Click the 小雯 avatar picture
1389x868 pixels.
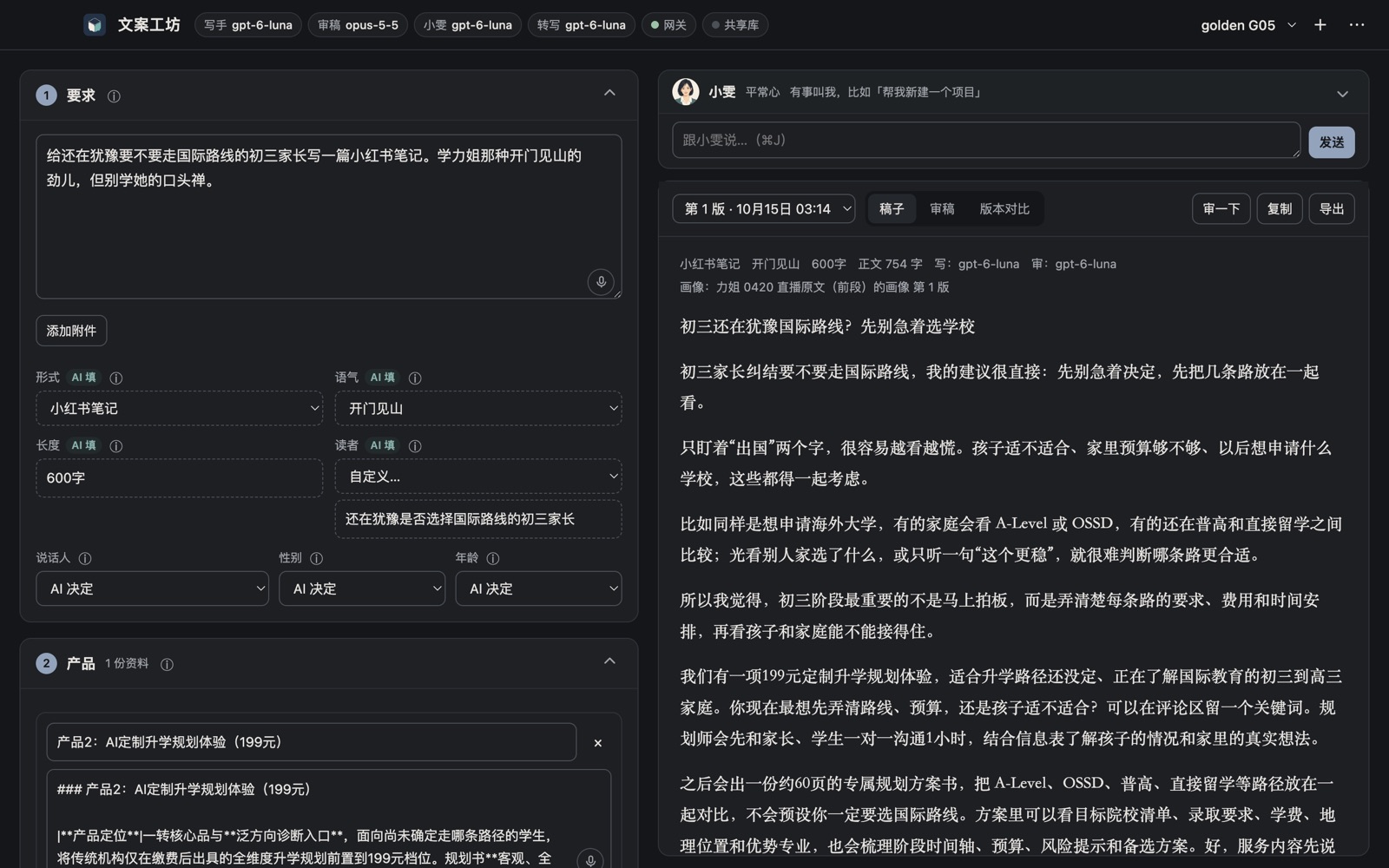[x=686, y=92]
